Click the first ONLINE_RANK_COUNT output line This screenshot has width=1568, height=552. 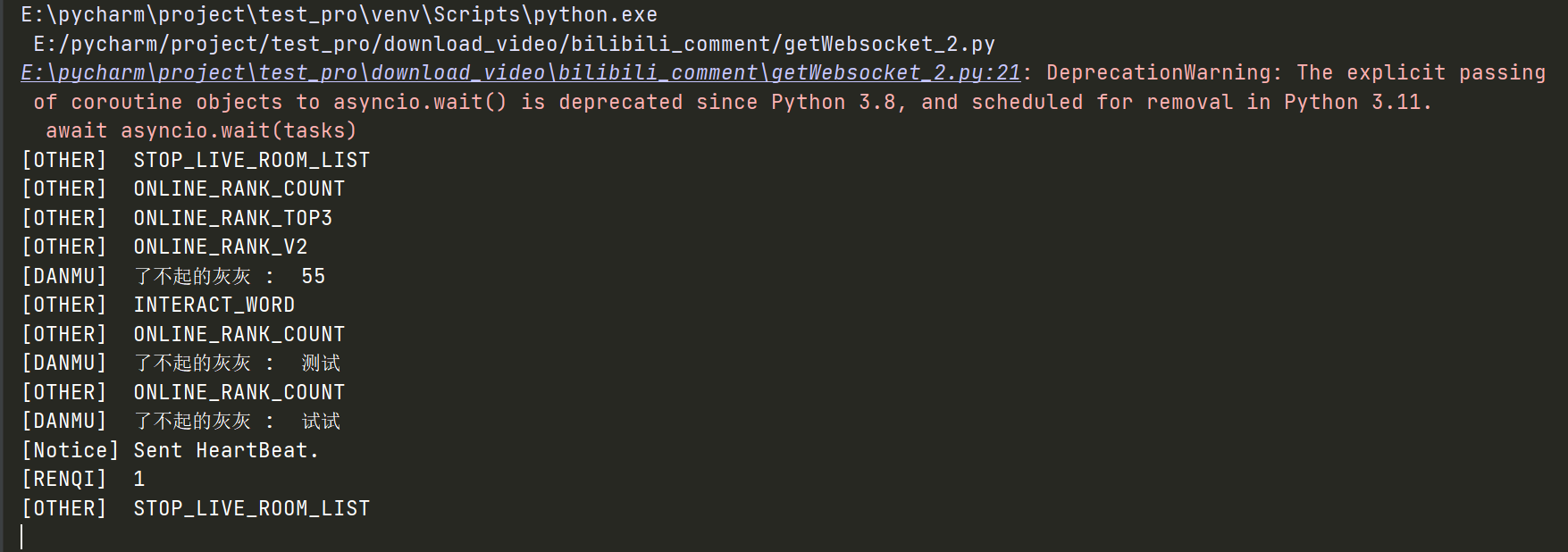[x=183, y=189]
